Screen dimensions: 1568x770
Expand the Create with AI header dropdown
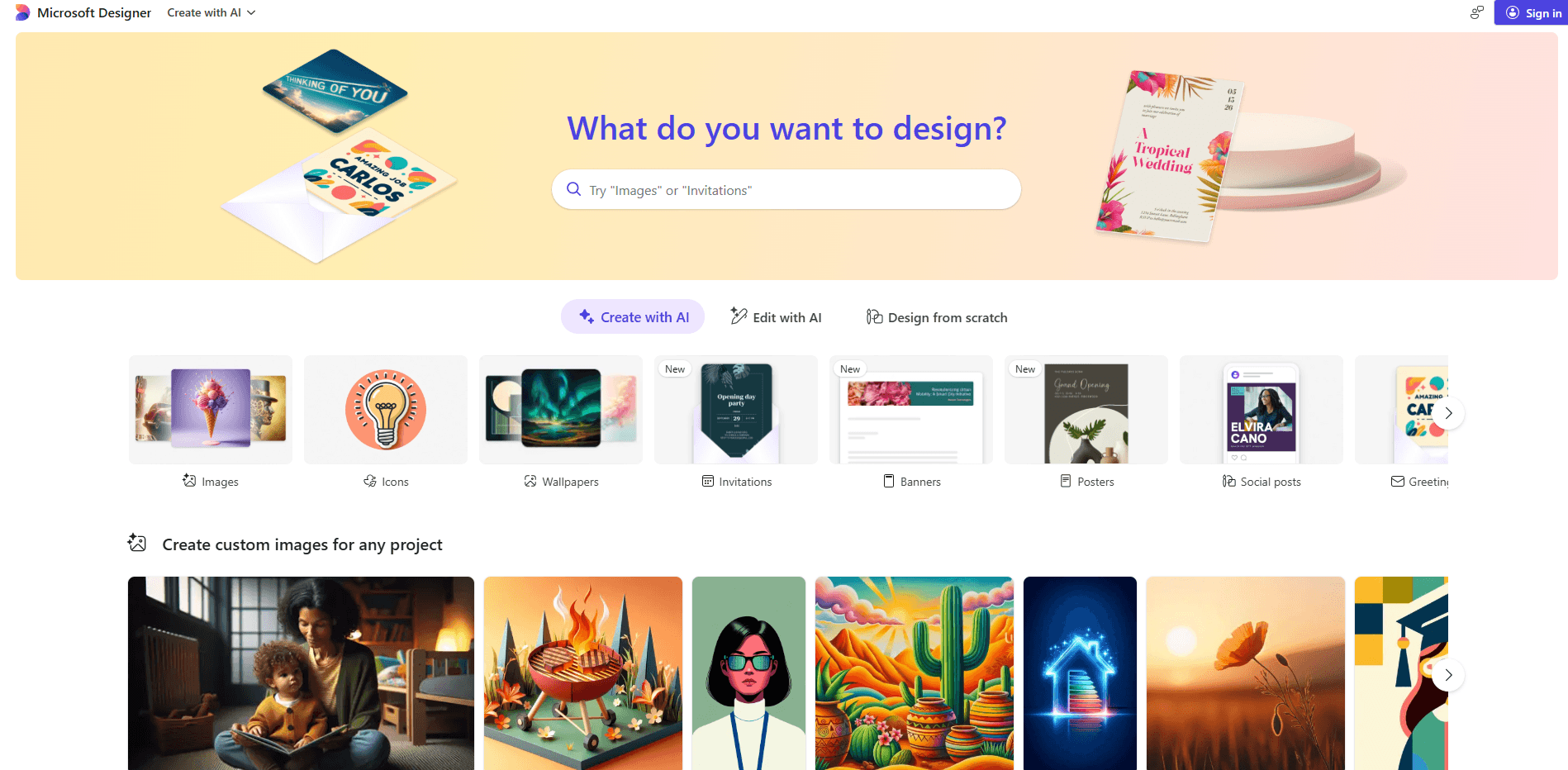[x=211, y=12]
